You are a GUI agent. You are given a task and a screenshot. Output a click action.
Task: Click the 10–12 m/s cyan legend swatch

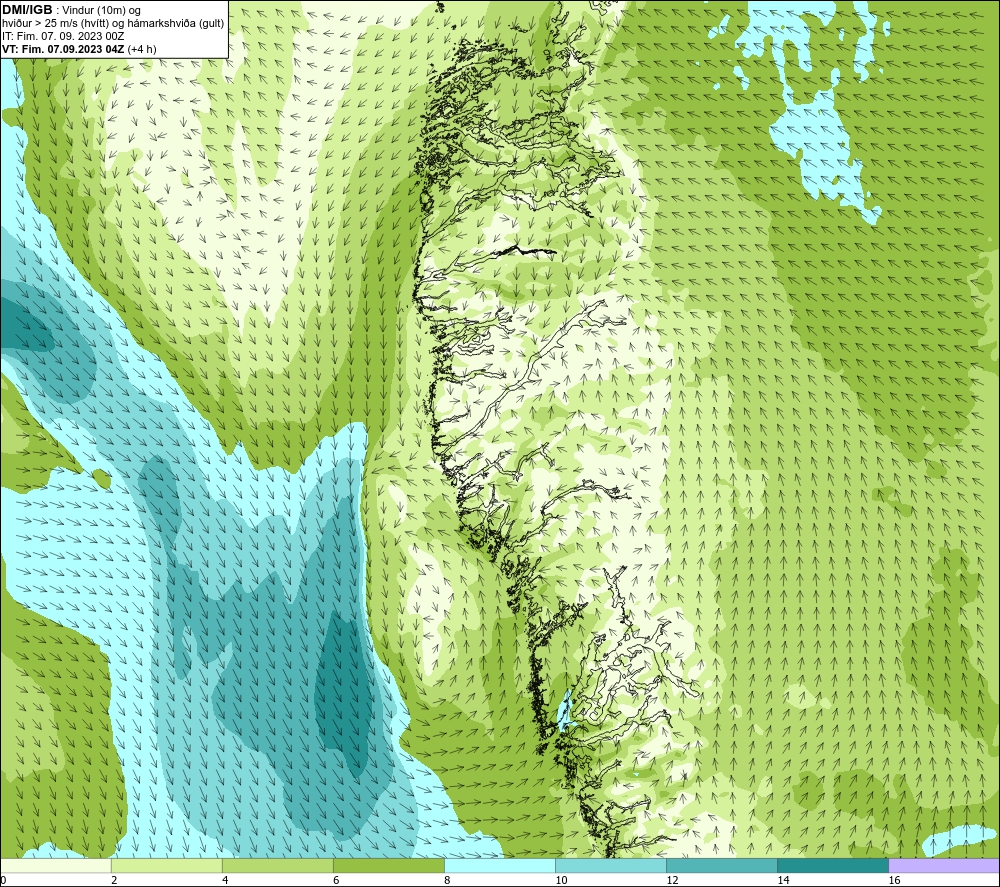coord(611,866)
